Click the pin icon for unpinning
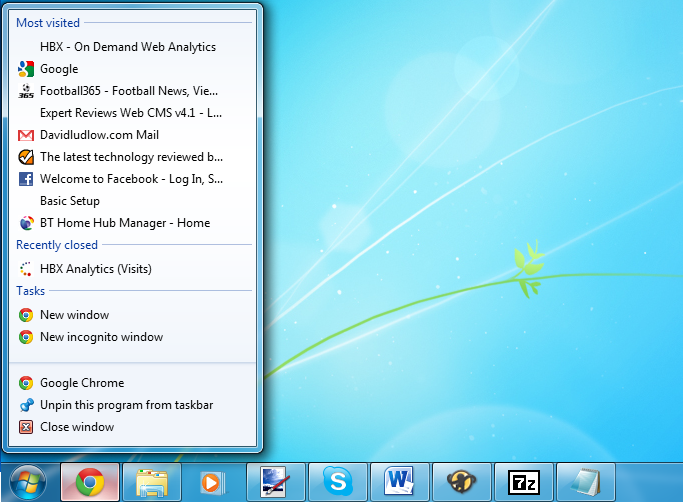 tap(26, 405)
